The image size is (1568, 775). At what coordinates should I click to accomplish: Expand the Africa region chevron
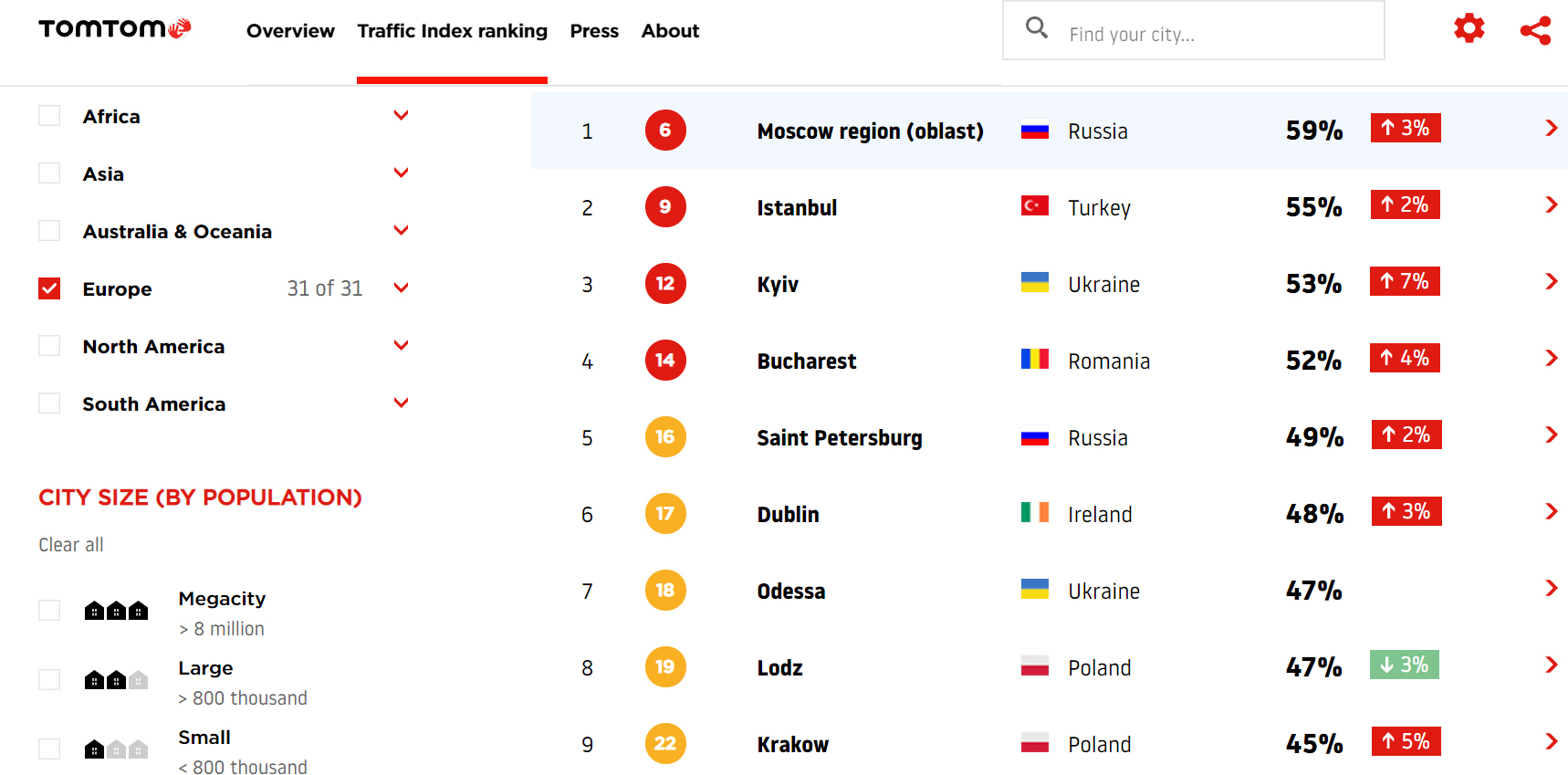[401, 115]
